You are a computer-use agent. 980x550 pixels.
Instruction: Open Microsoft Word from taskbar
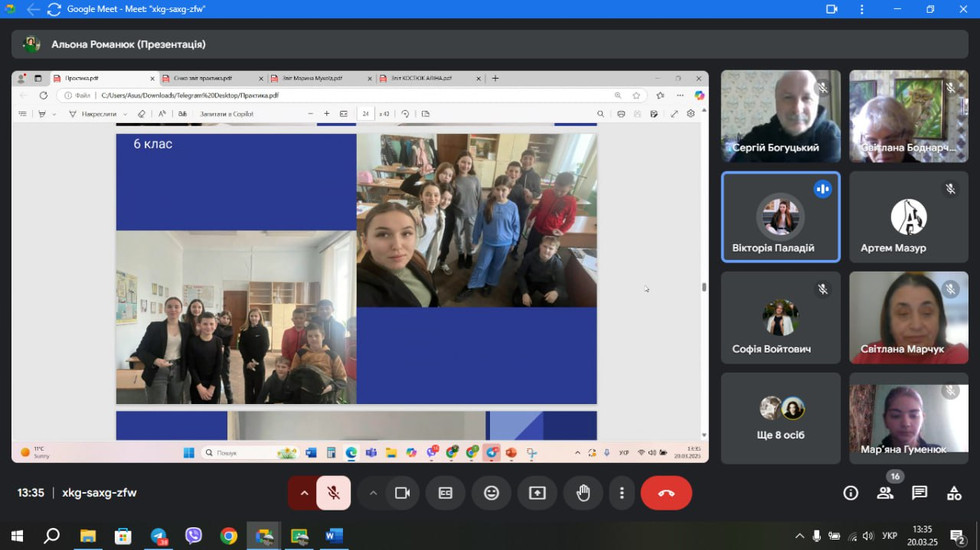334,536
